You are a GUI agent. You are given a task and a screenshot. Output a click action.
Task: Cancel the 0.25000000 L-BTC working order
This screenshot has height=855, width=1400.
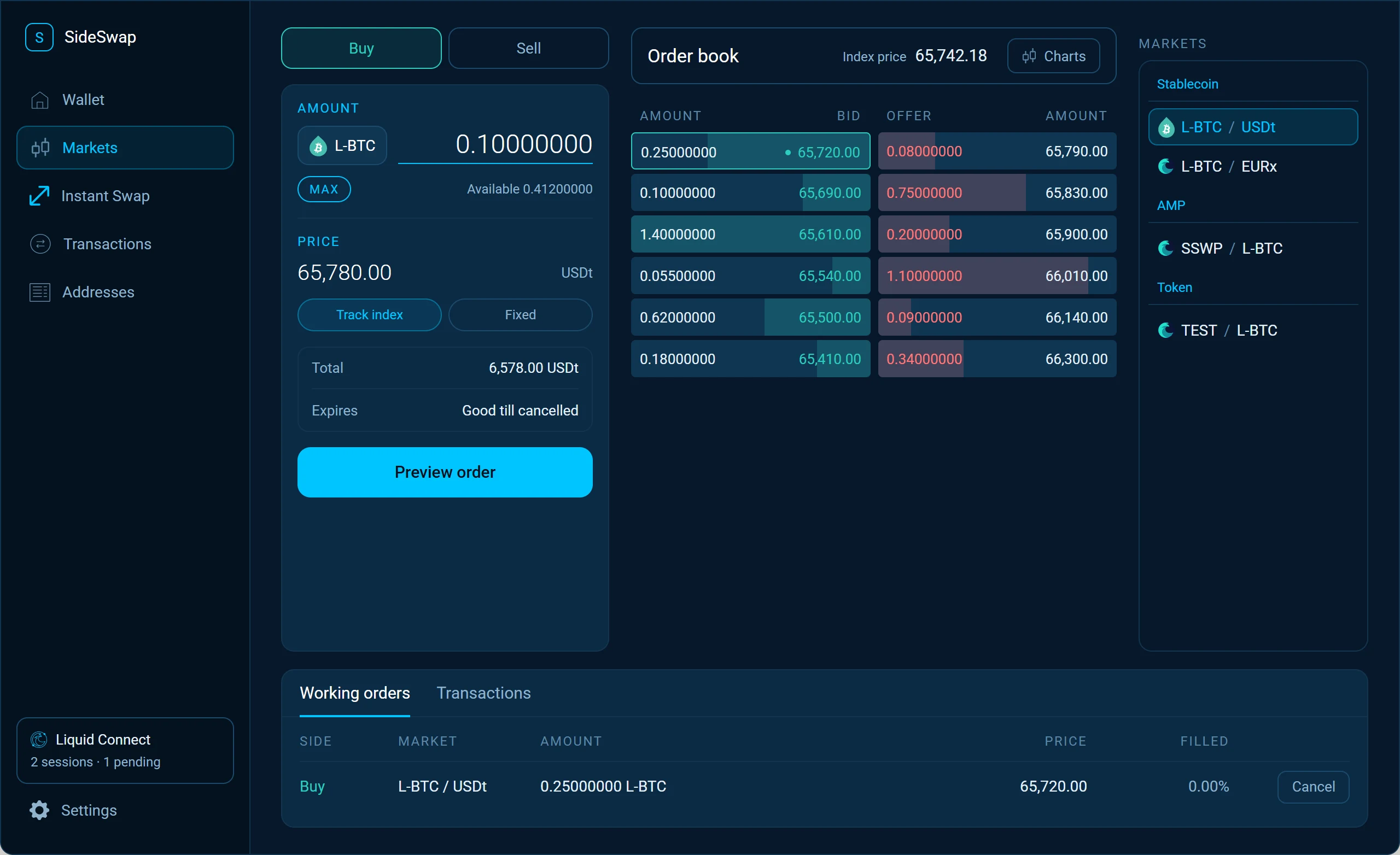coord(1313,786)
